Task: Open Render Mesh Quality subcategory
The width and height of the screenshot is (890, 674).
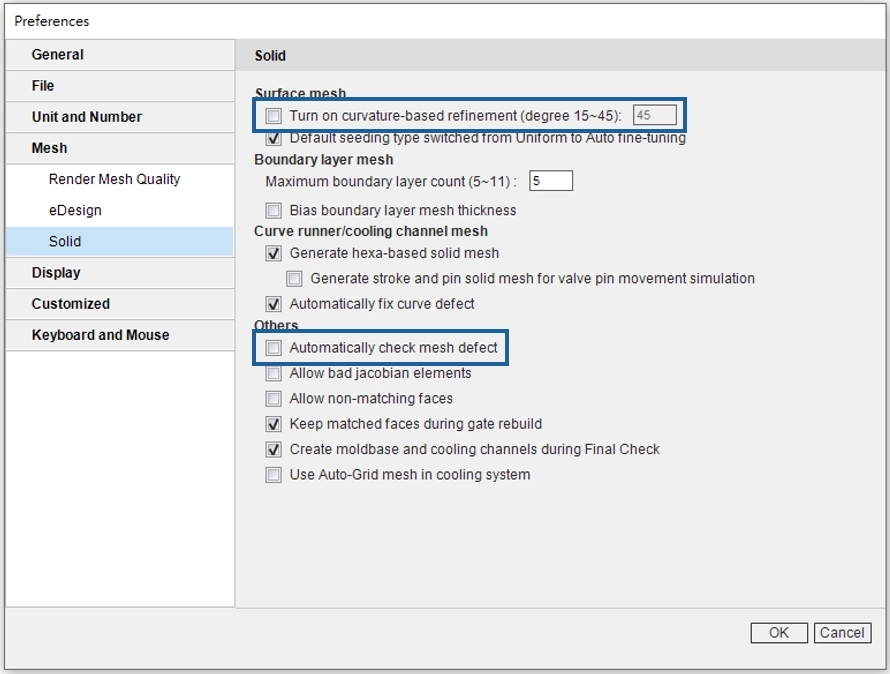Action: coord(114,179)
